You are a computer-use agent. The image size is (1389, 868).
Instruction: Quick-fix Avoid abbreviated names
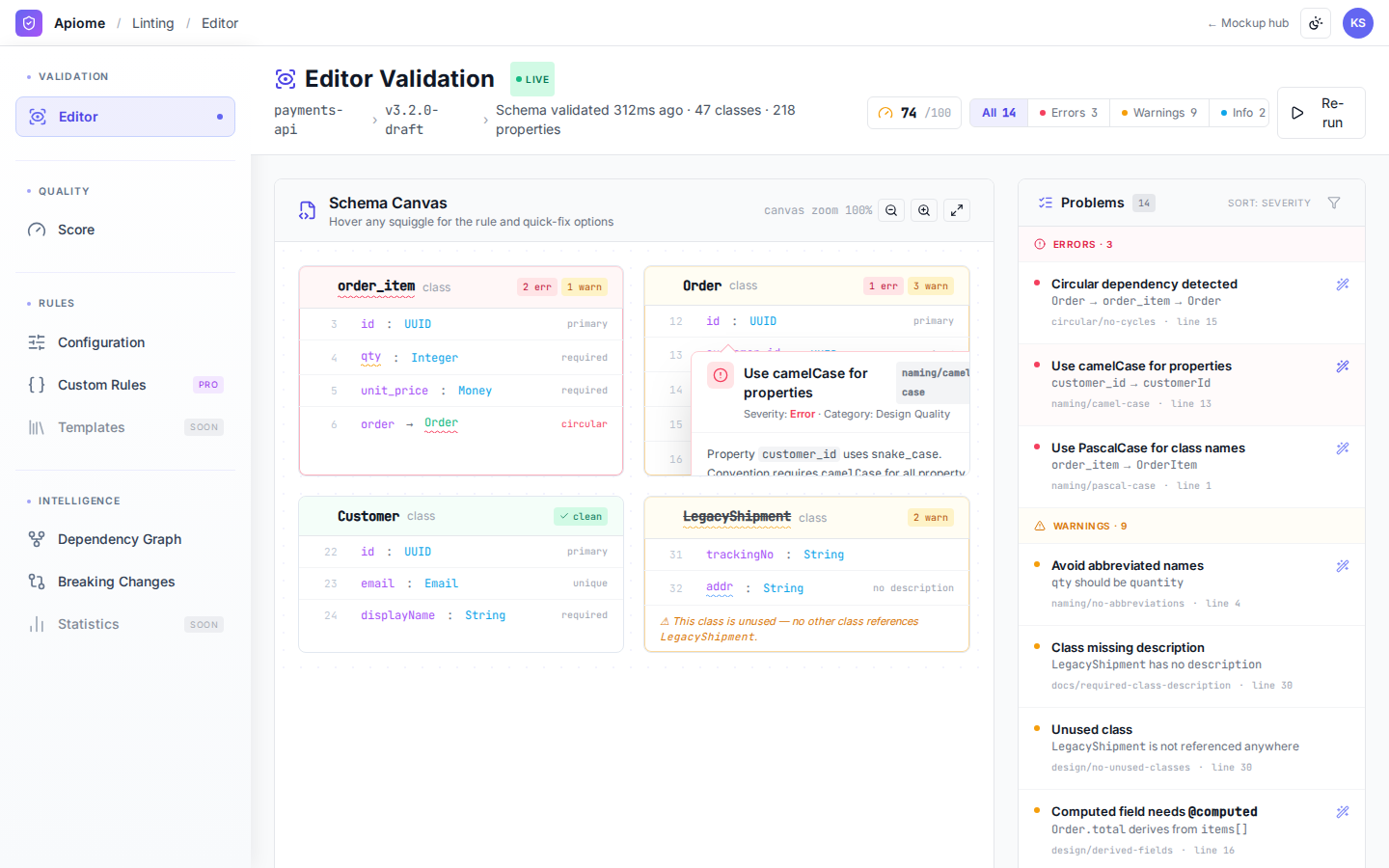coord(1343,566)
